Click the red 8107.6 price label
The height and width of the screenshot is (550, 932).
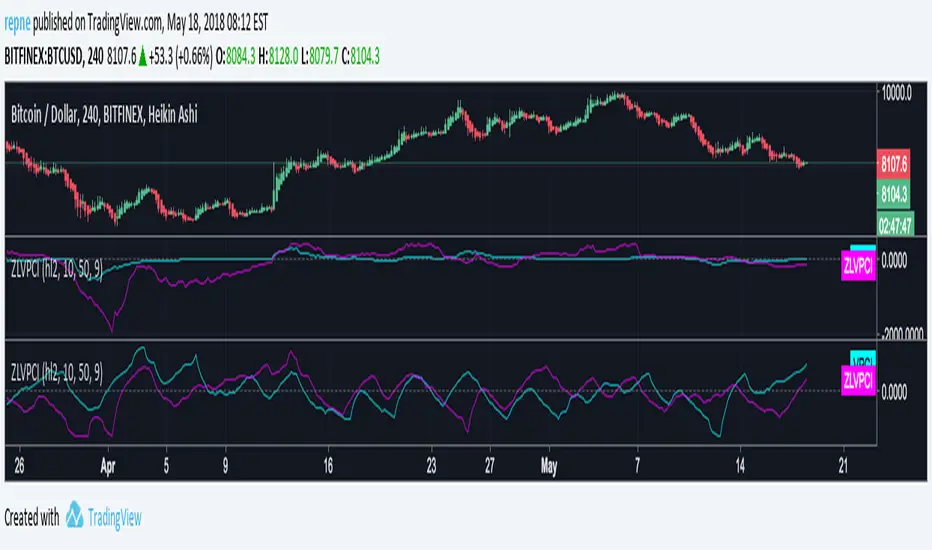893,164
